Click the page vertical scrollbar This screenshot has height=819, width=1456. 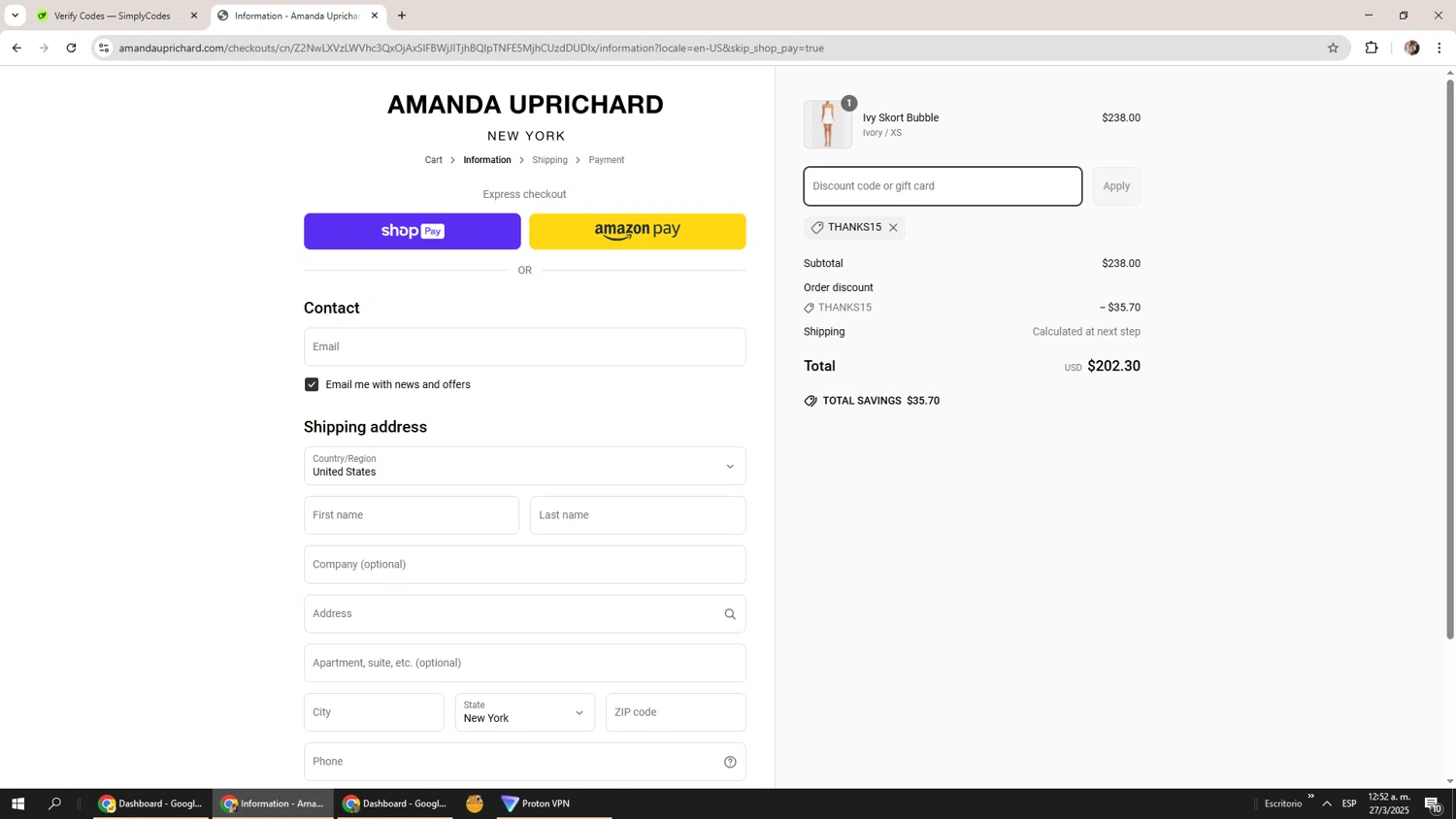(x=1450, y=359)
